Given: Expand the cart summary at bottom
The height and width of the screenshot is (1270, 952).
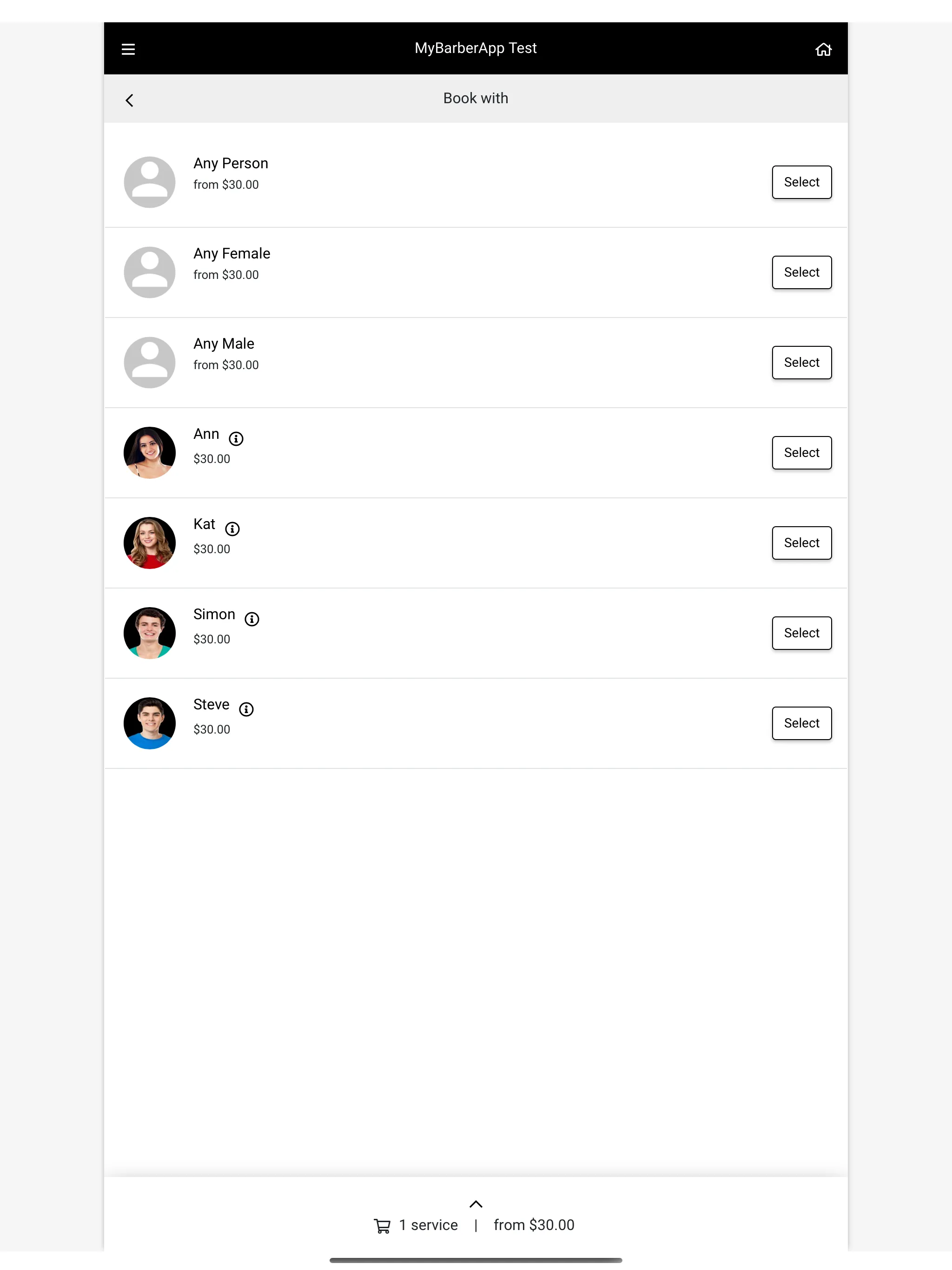Looking at the screenshot, I should pos(476,1204).
